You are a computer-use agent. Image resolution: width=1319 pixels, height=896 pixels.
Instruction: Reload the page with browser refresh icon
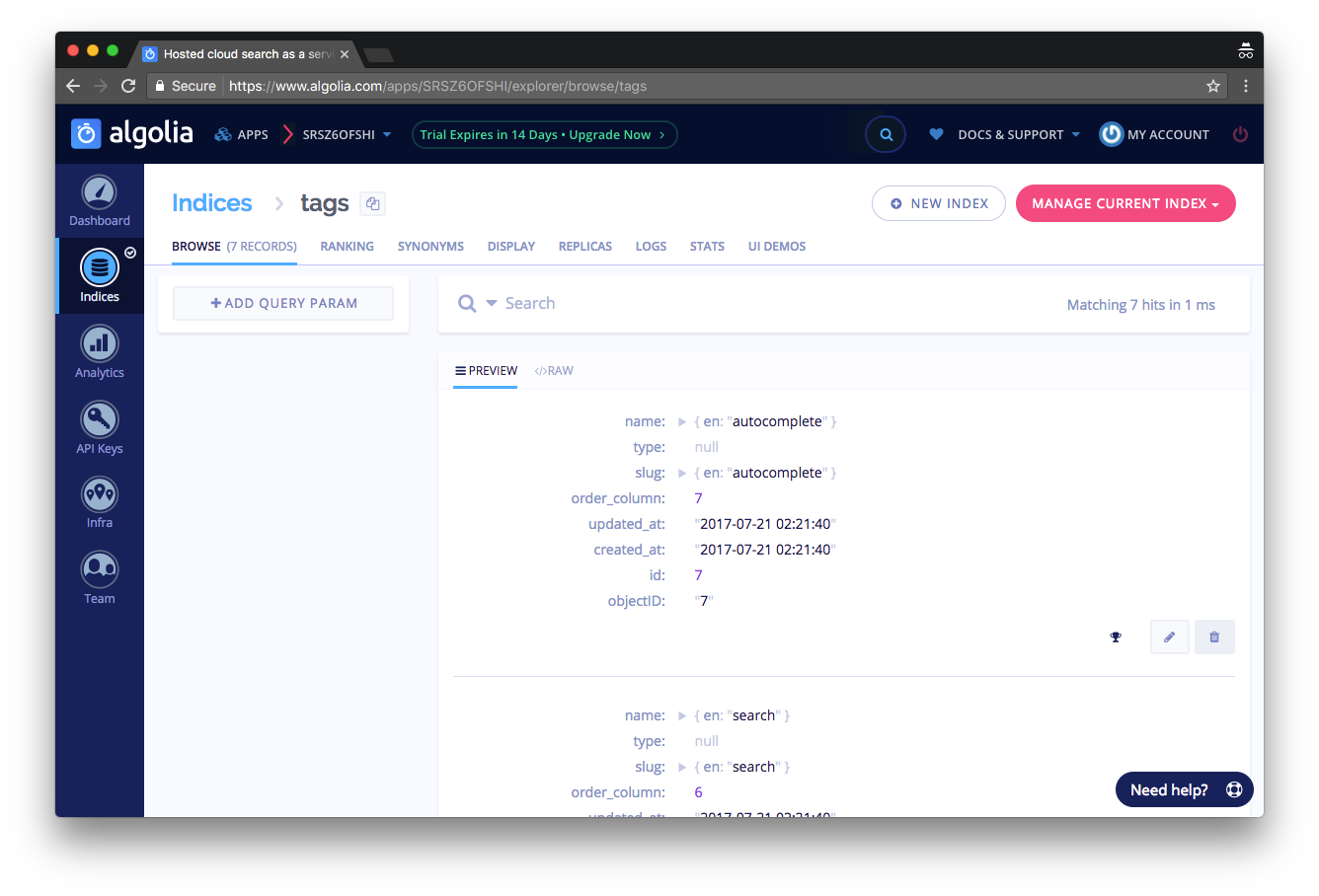tap(128, 86)
